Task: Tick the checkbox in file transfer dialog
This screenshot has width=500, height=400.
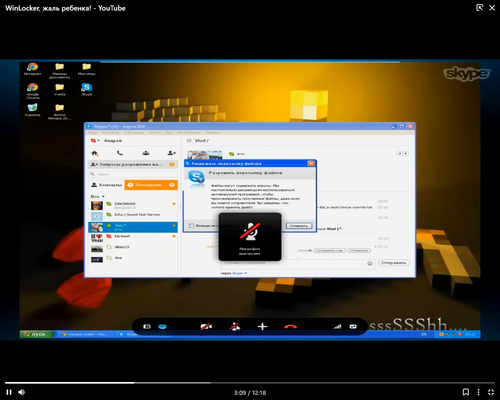Action: [x=191, y=226]
